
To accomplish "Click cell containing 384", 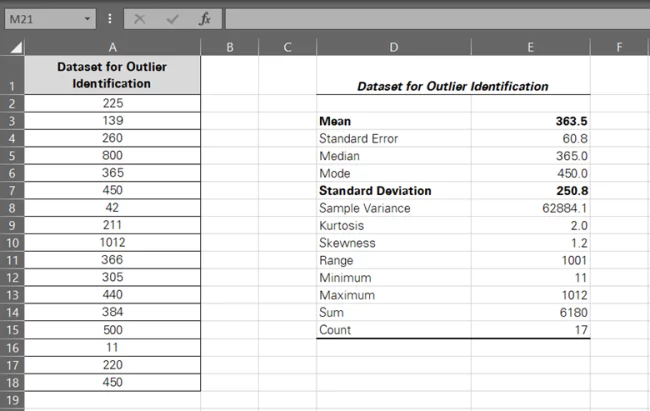I will point(112,312).
